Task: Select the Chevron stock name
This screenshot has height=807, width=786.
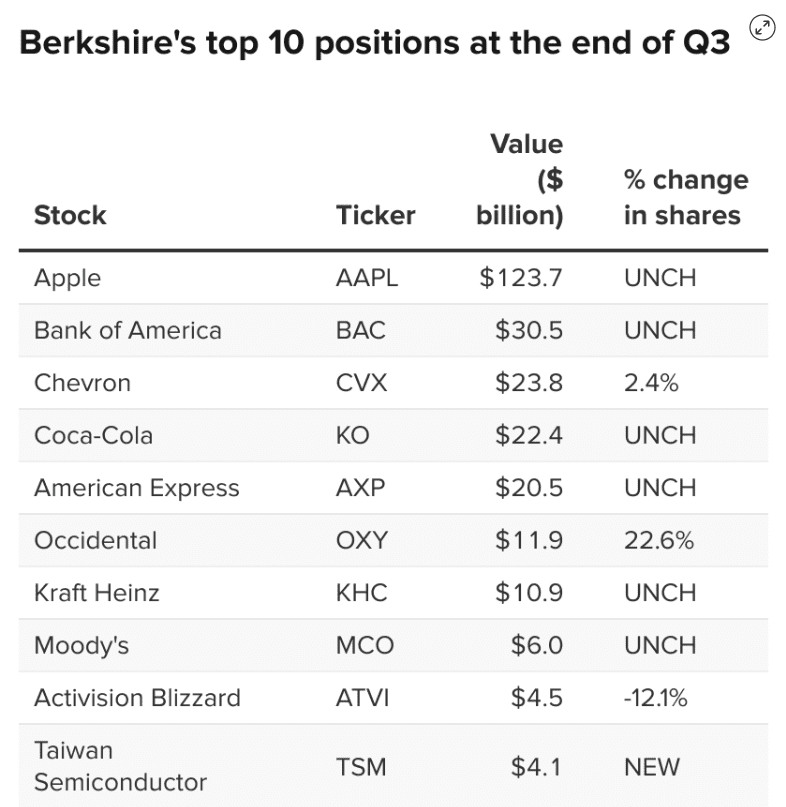Action: pyautogui.click(x=82, y=383)
